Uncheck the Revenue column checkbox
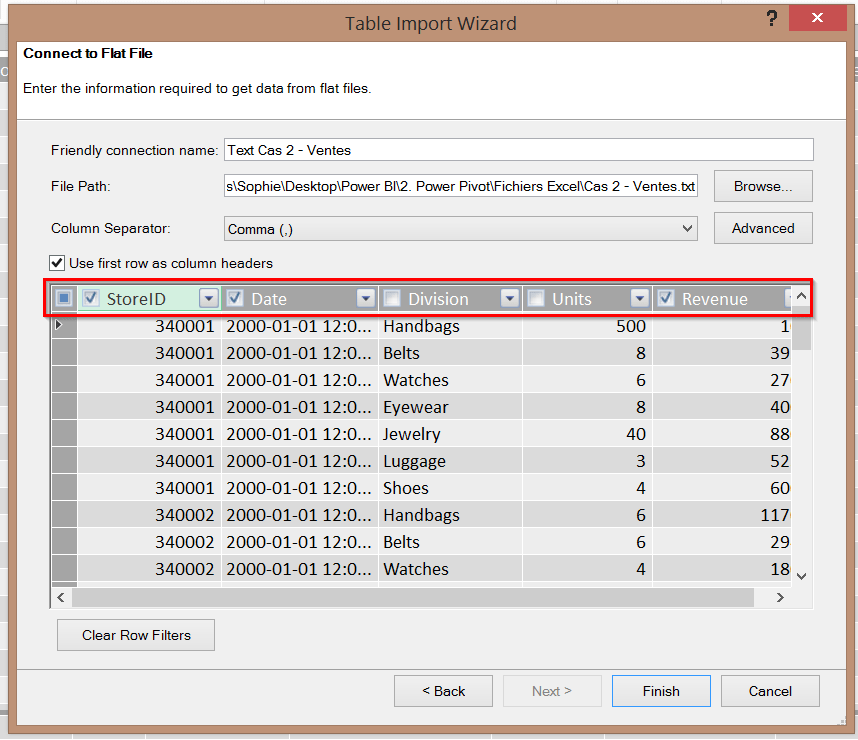Screen dimensions: 858x740 click(x=666, y=298)
